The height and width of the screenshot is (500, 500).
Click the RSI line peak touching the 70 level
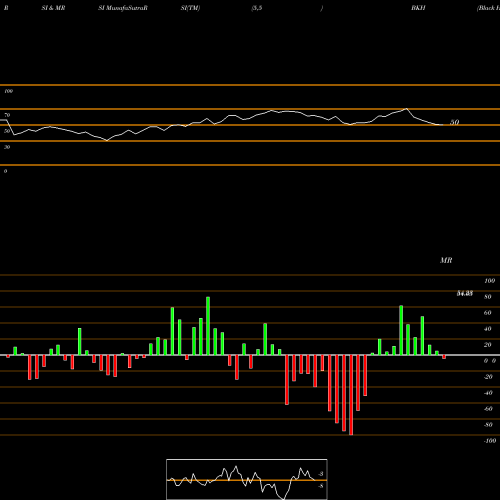tap(406, 109)
